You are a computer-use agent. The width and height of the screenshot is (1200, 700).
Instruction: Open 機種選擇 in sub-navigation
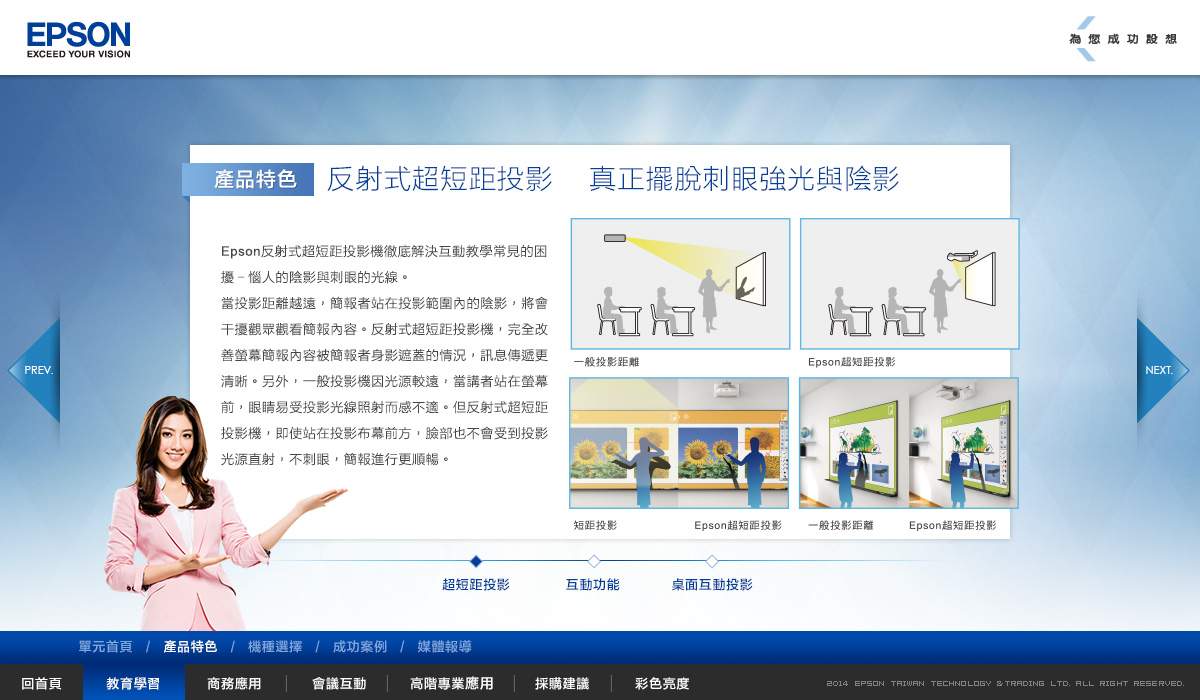point(275,647)
